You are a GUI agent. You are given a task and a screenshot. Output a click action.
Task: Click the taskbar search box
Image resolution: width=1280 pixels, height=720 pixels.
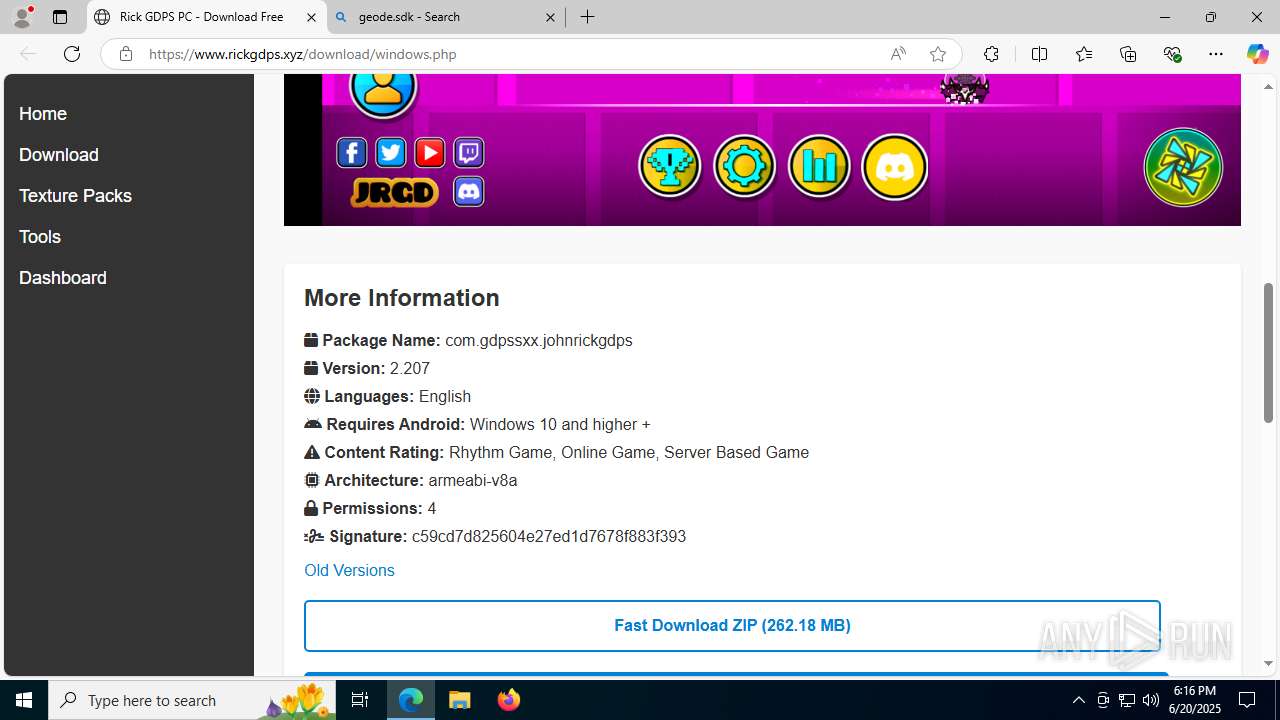coord(193,700)
